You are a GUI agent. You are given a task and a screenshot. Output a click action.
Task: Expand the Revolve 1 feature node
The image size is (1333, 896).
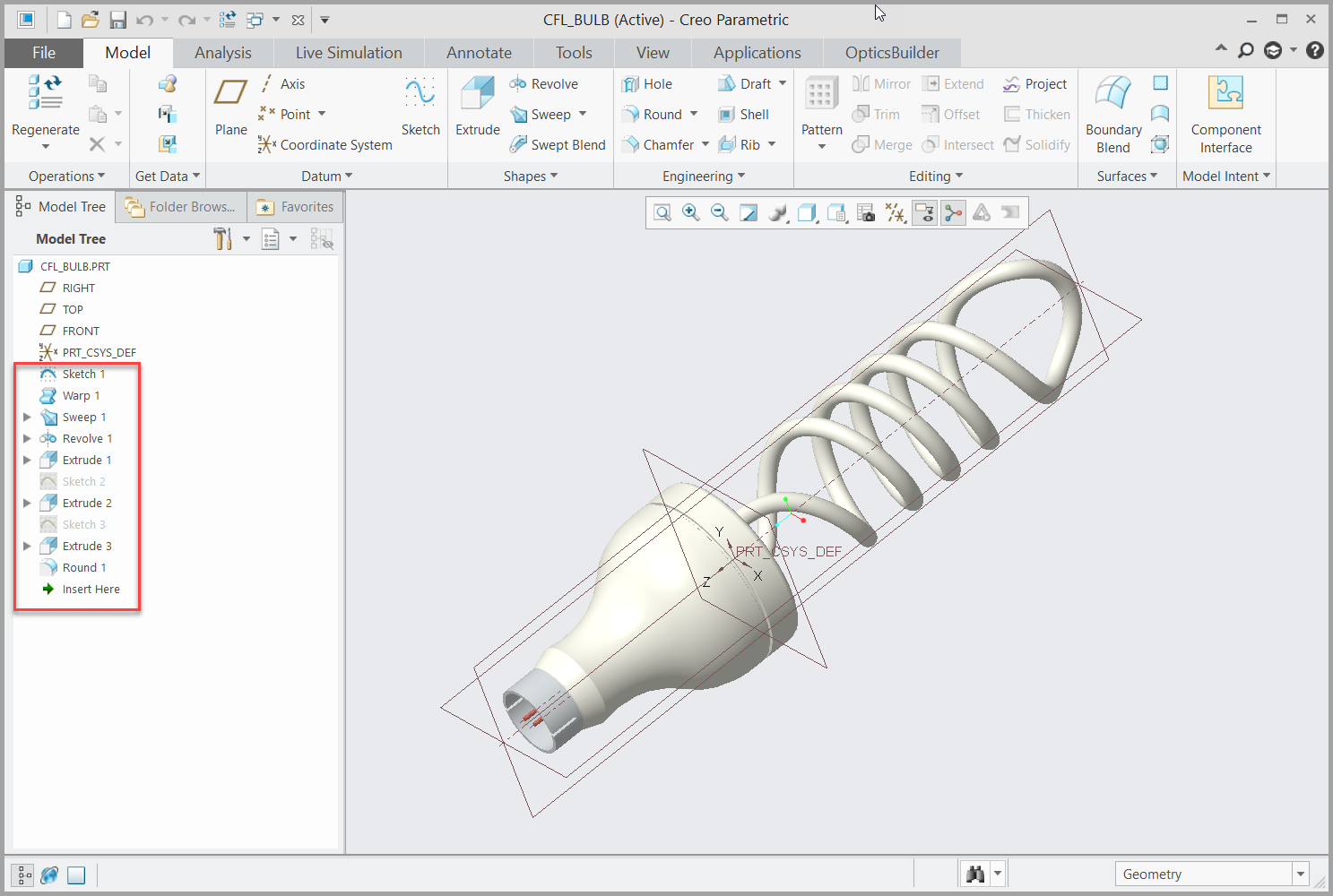pos(27,438)
